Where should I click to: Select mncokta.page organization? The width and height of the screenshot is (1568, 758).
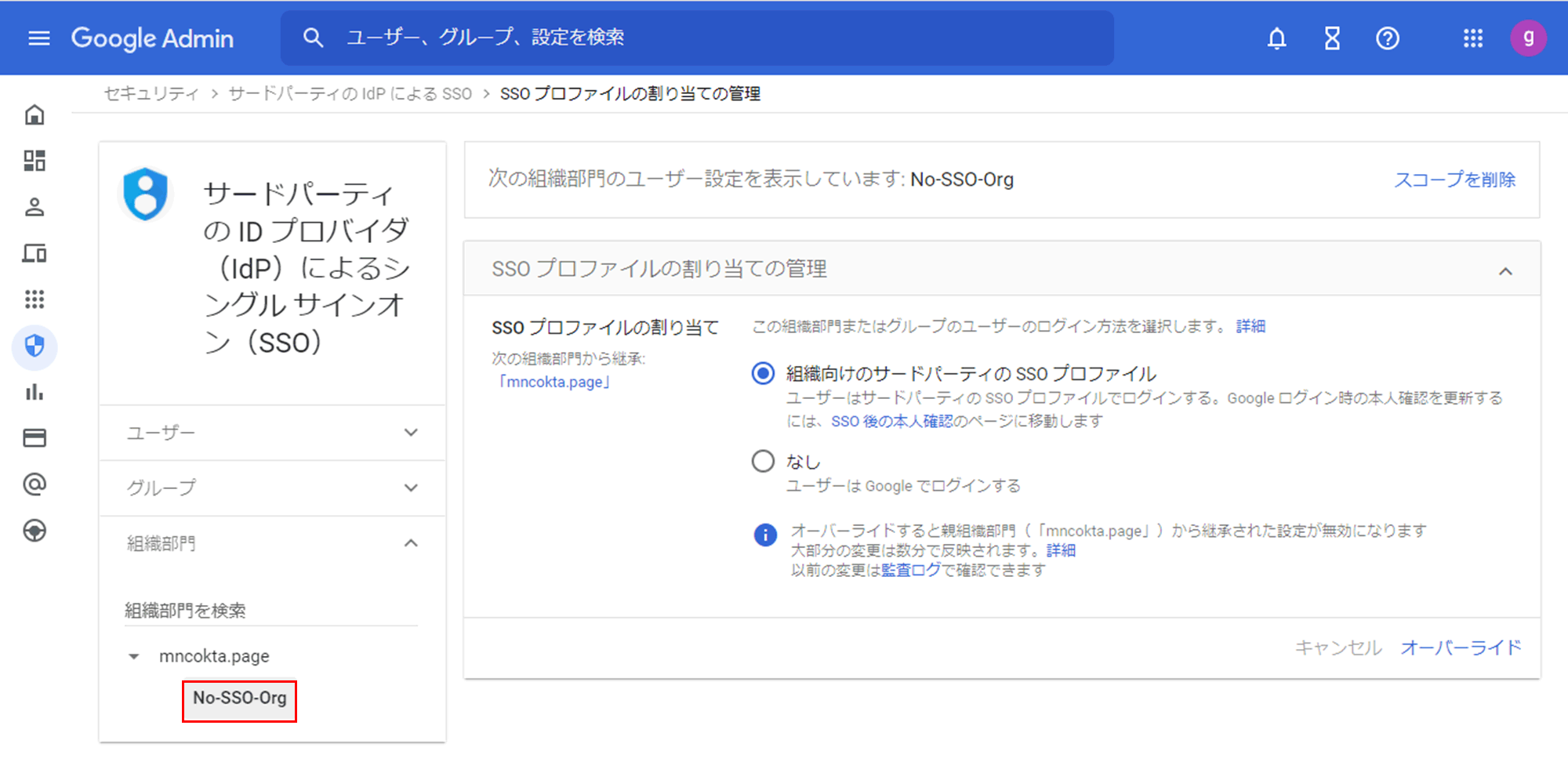tap(214, 656)
